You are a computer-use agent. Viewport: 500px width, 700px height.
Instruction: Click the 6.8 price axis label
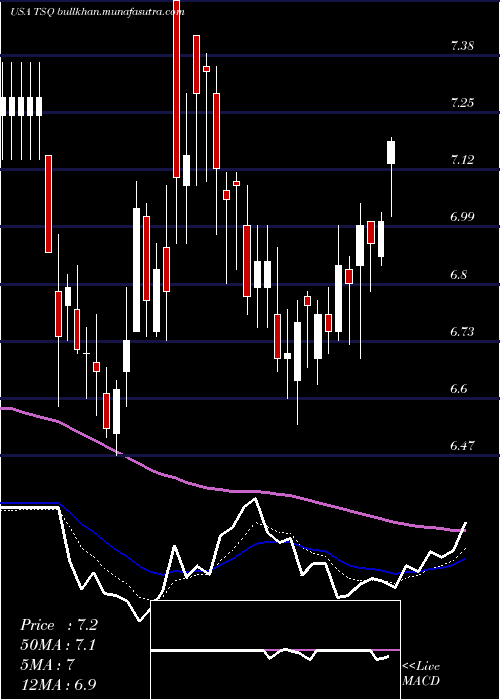459,274
